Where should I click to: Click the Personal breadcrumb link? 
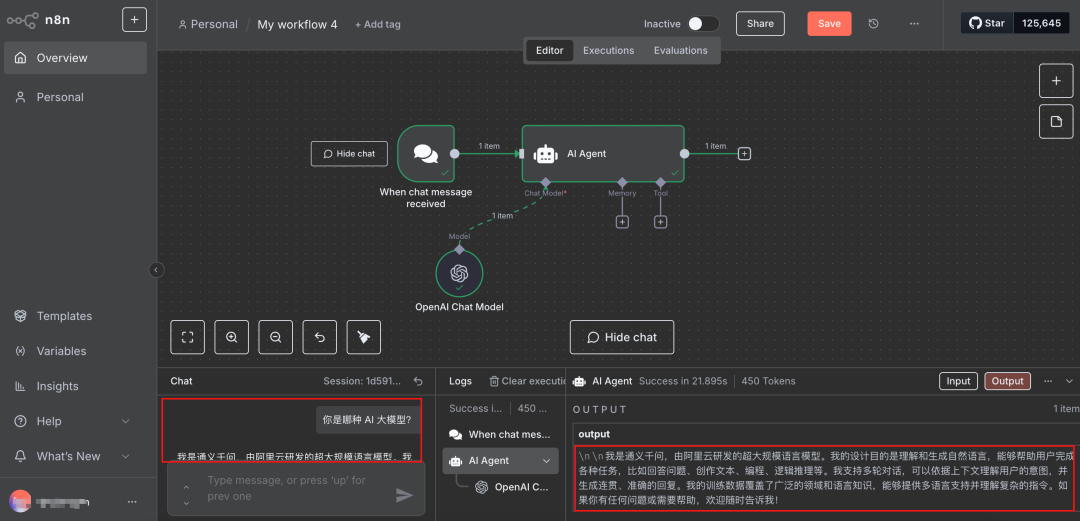(207, 24)
